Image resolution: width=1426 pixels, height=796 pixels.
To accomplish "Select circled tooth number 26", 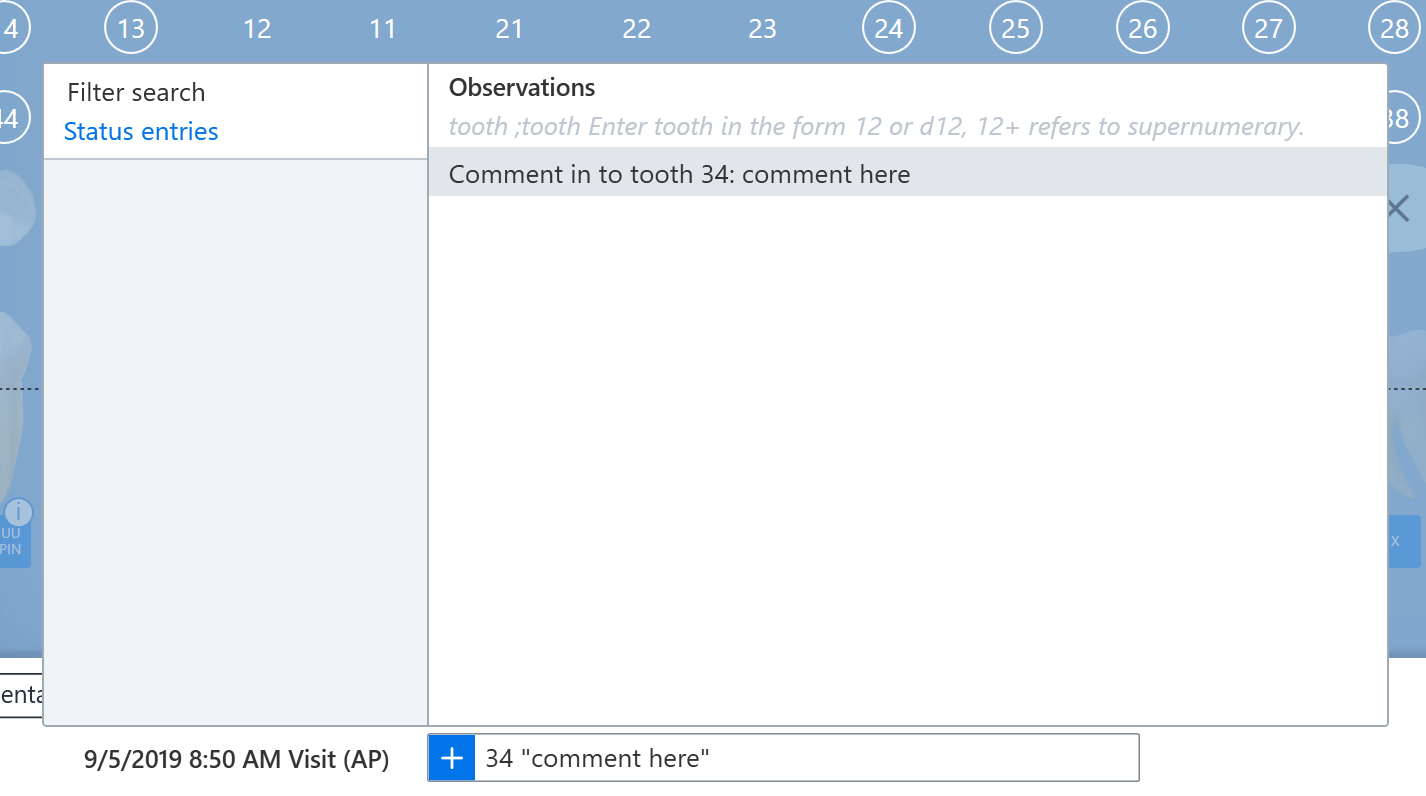I will tap(1142, 28).
